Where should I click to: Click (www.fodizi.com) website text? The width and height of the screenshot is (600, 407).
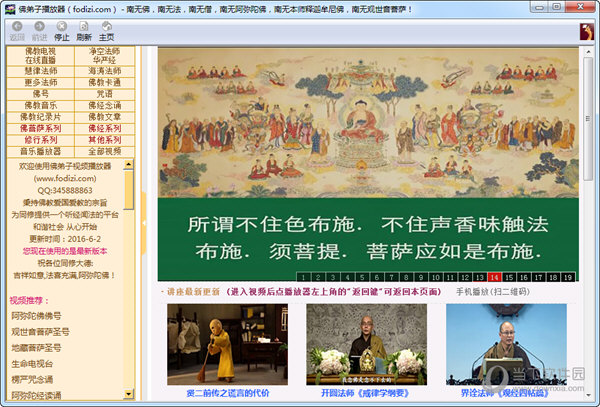[65, 178]
